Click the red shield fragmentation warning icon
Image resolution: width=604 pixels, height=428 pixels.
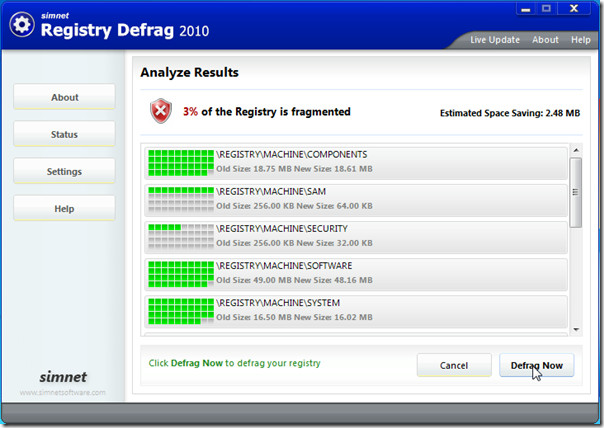(x=161, y=111)
